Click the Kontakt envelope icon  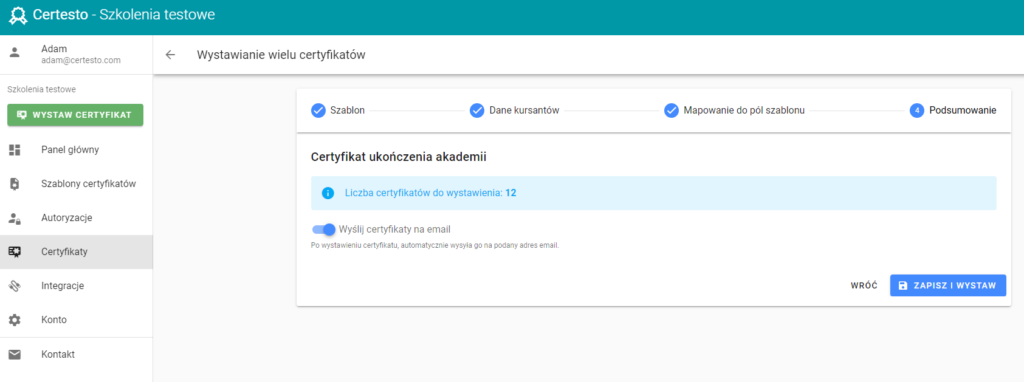14,355
